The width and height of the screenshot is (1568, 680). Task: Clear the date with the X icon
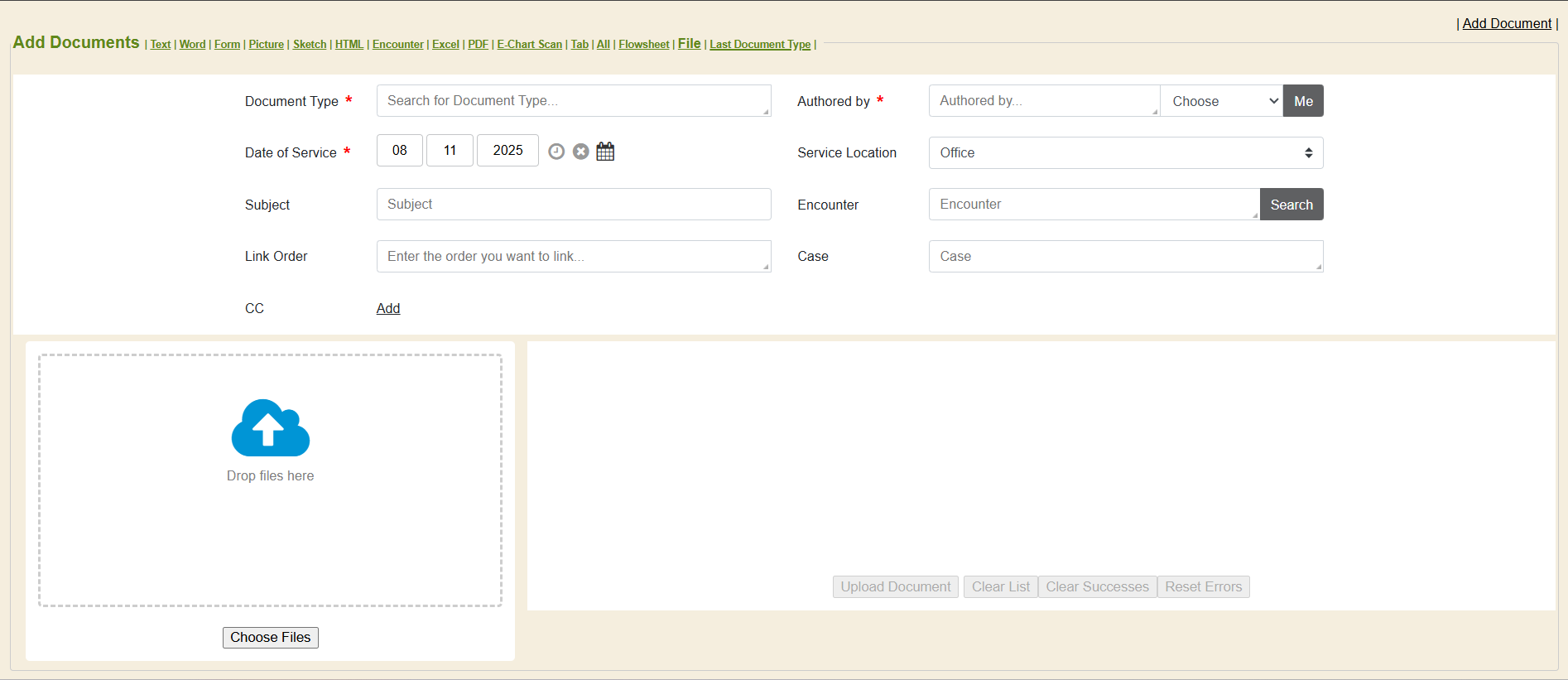click(x=581, y=152)
